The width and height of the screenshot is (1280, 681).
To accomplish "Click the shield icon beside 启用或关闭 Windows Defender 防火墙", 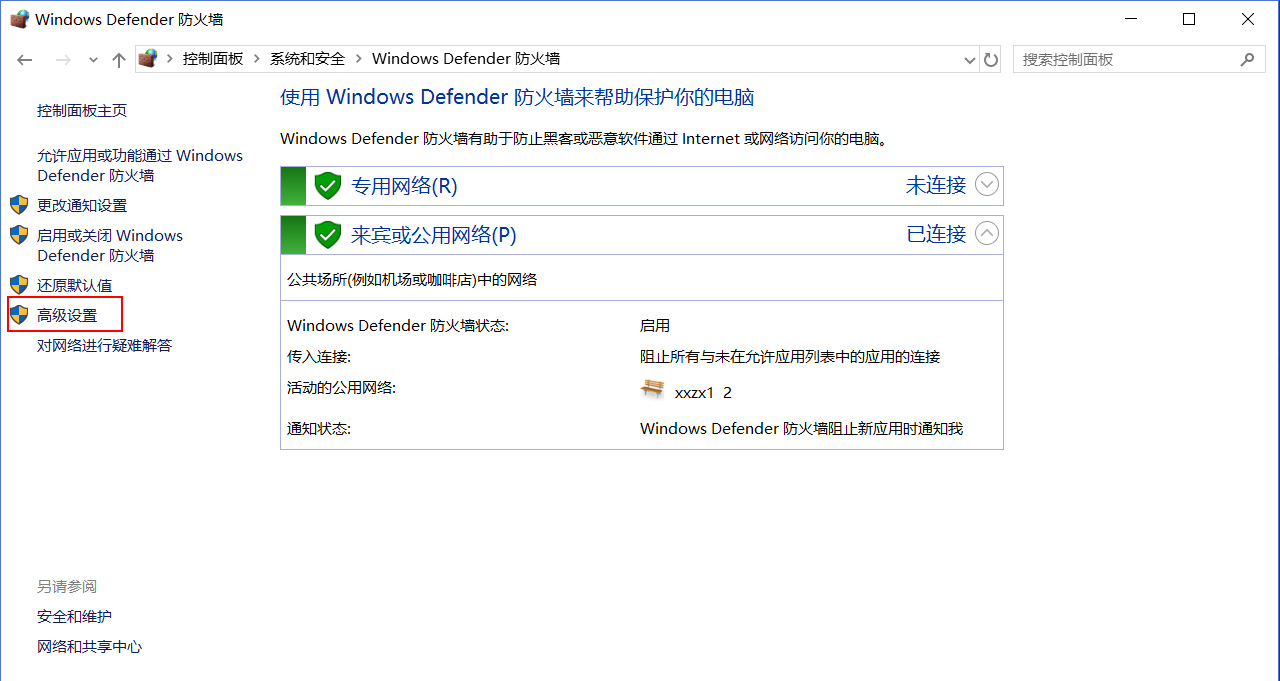I will pyautogui.click(x=19, y=235).
